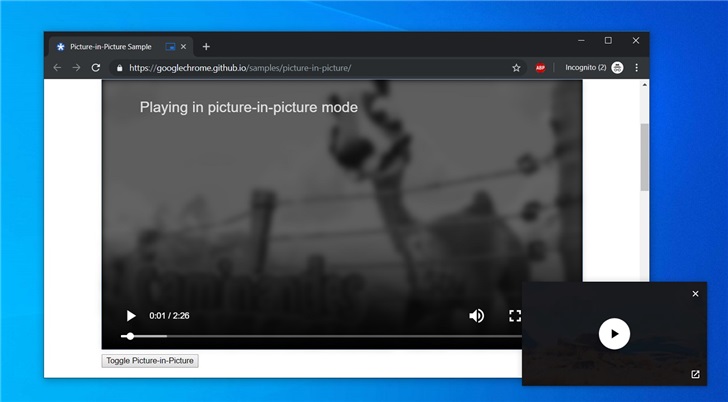Viewport: 728px width, 402px height.
Task: Open a new tab with plus button
Action: (x=206, y=47)
